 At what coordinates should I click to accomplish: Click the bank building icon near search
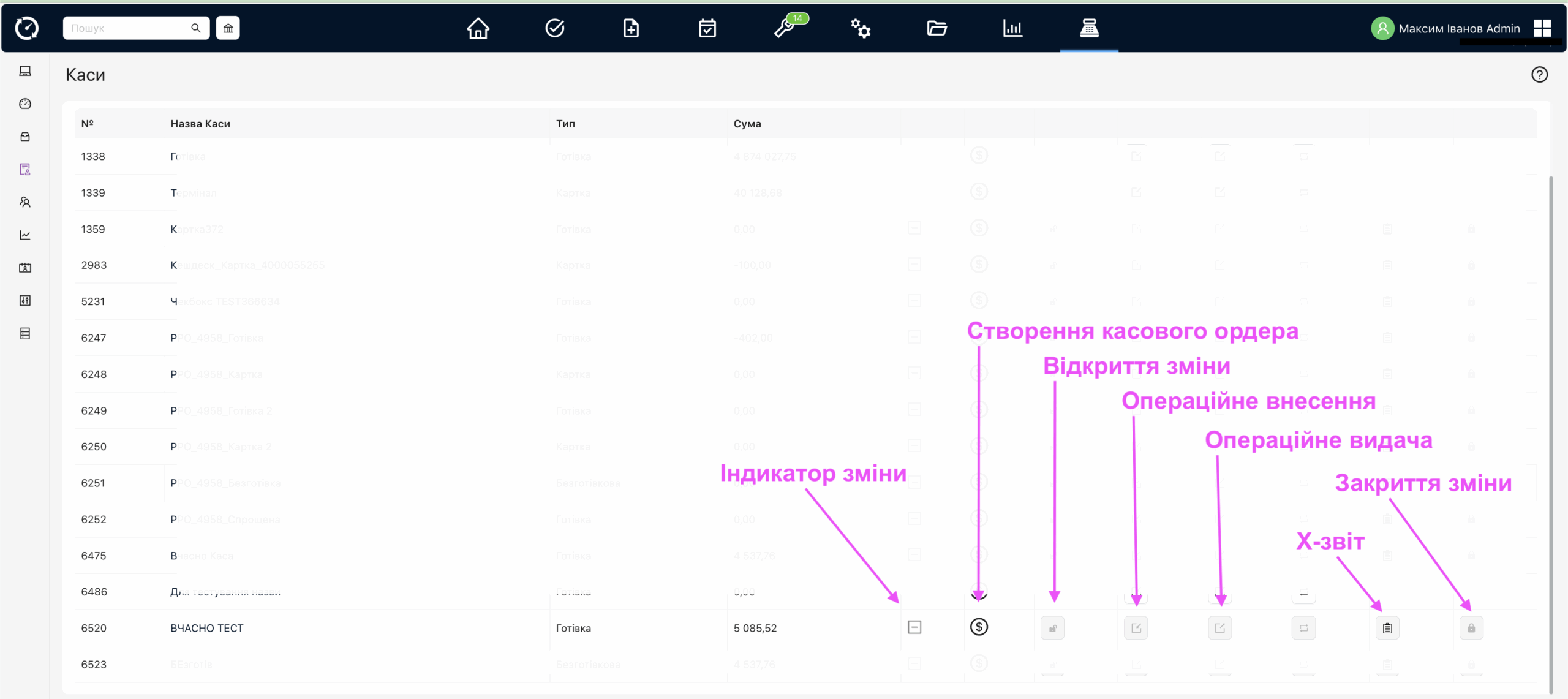[x=228, y=28]
